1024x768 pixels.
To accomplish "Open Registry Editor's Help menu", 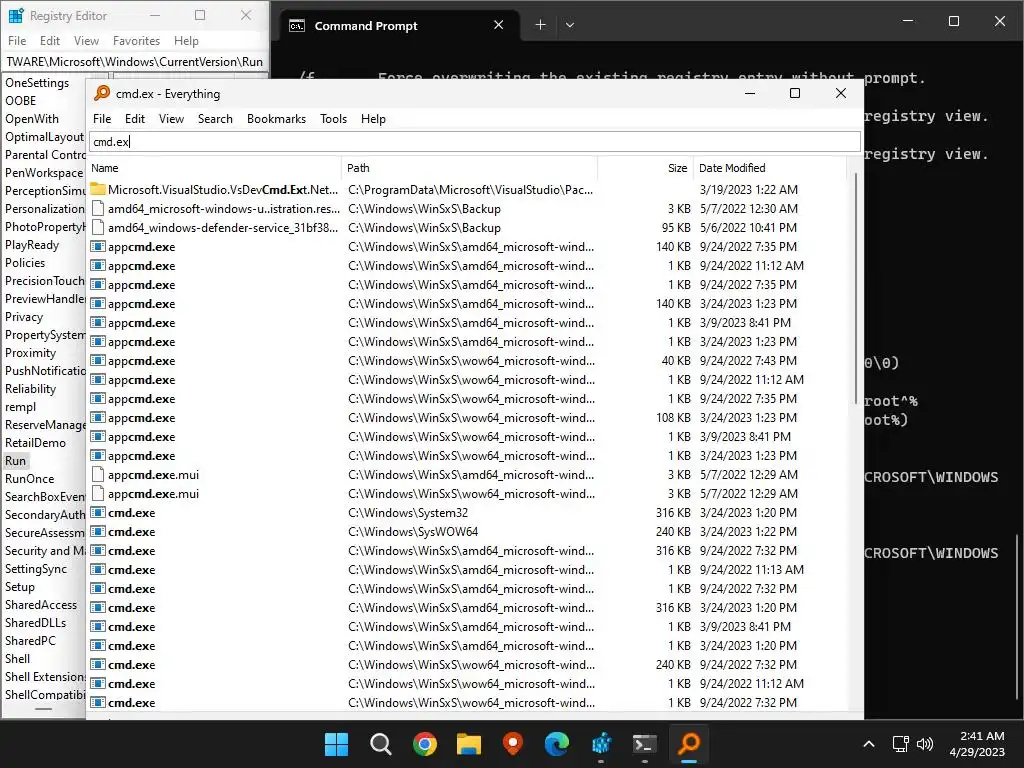I will coord(186,40).
